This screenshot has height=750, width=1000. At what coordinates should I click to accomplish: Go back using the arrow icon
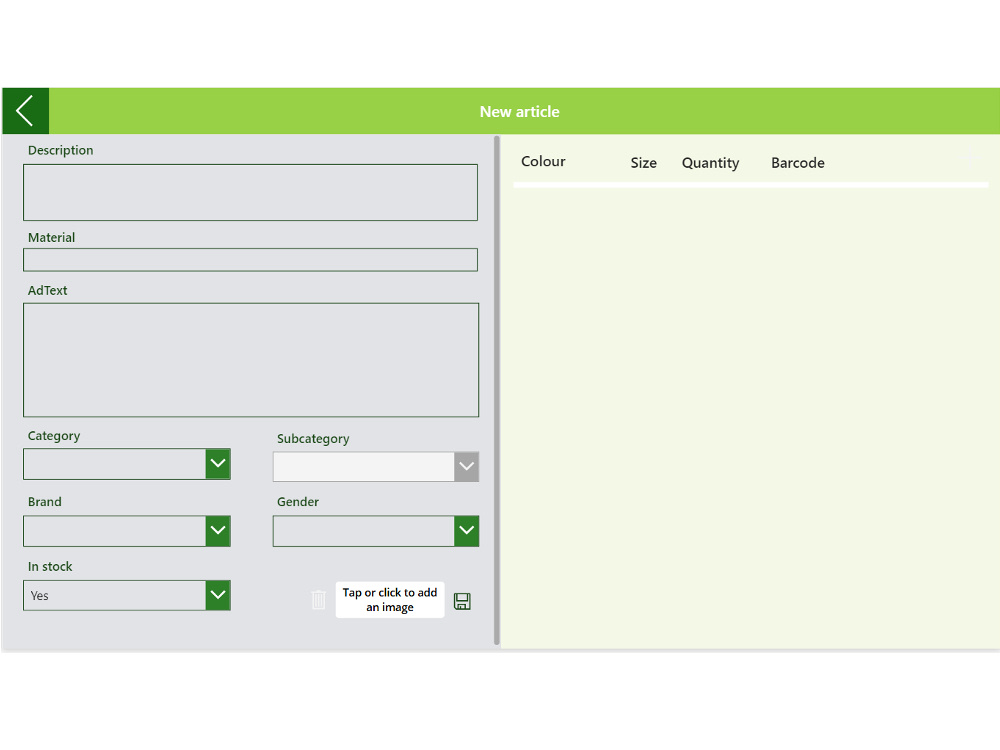(26, 111)
